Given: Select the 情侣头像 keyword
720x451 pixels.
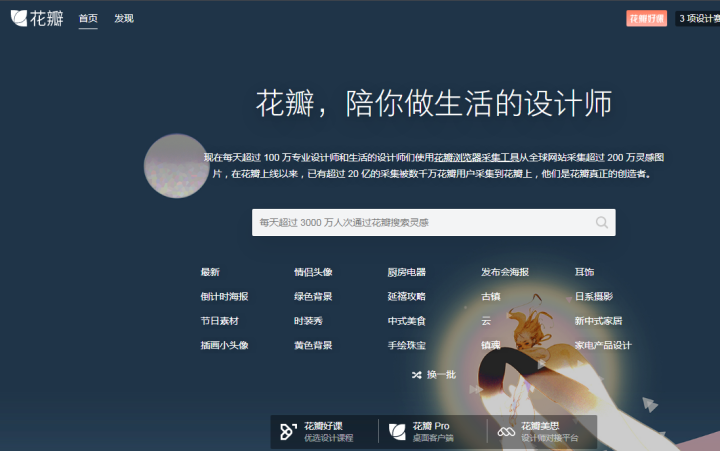Looking at the screenshot, I should (x=313, y=272).
